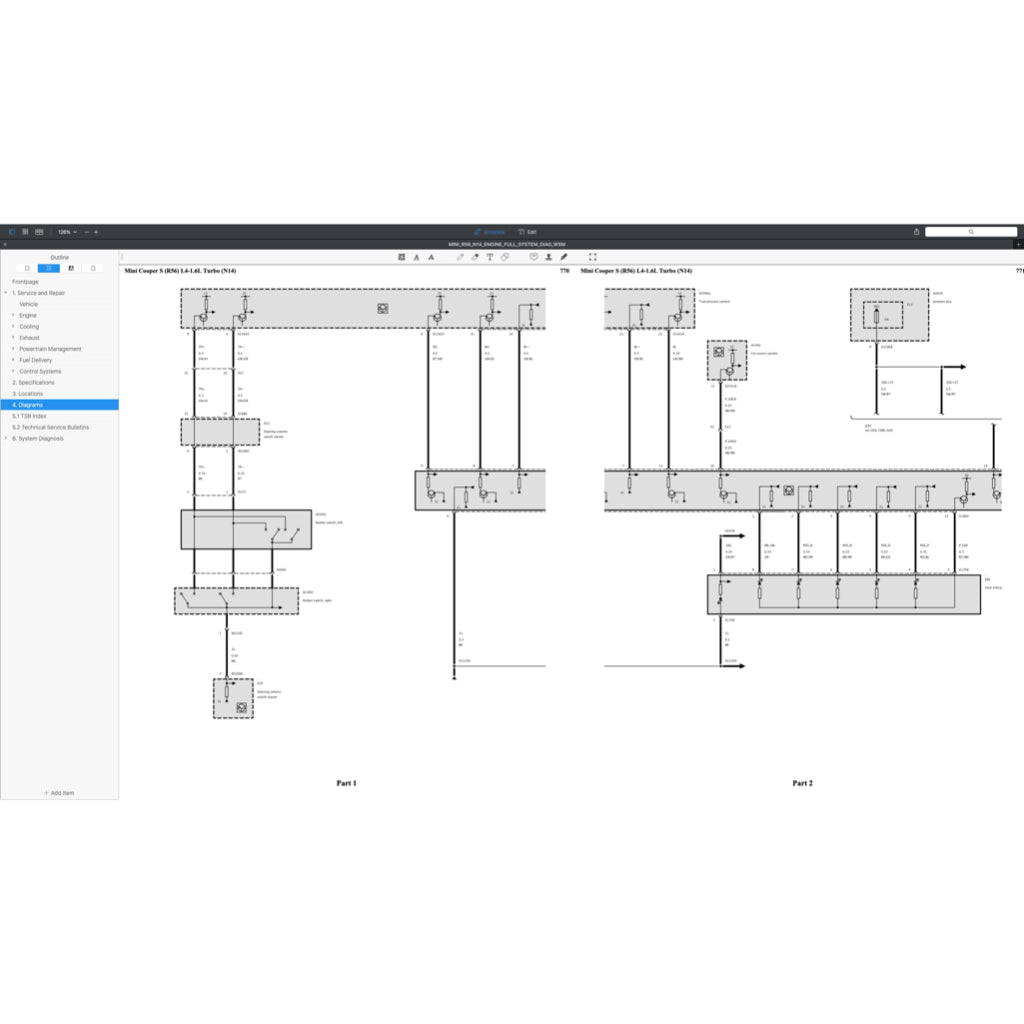The height and width of the screenshot is (1024, 1024).
Task: Click the share icon in title bar
Action: (916, 232)
